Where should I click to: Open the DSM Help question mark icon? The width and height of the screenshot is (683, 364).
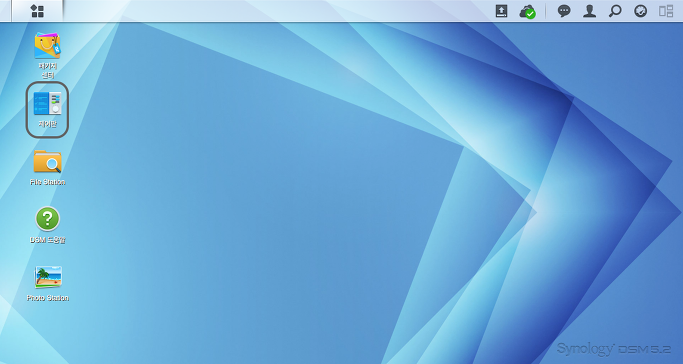(47, 219)
